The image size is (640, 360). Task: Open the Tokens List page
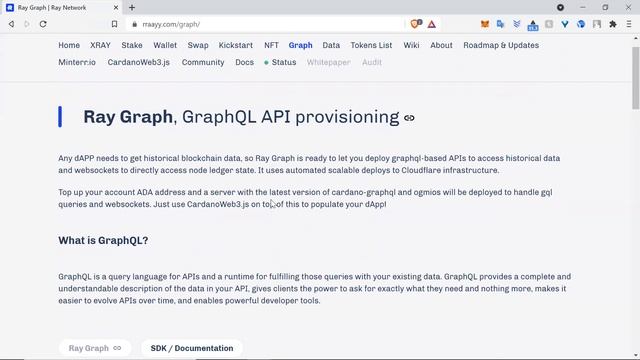tap(371, 45)
